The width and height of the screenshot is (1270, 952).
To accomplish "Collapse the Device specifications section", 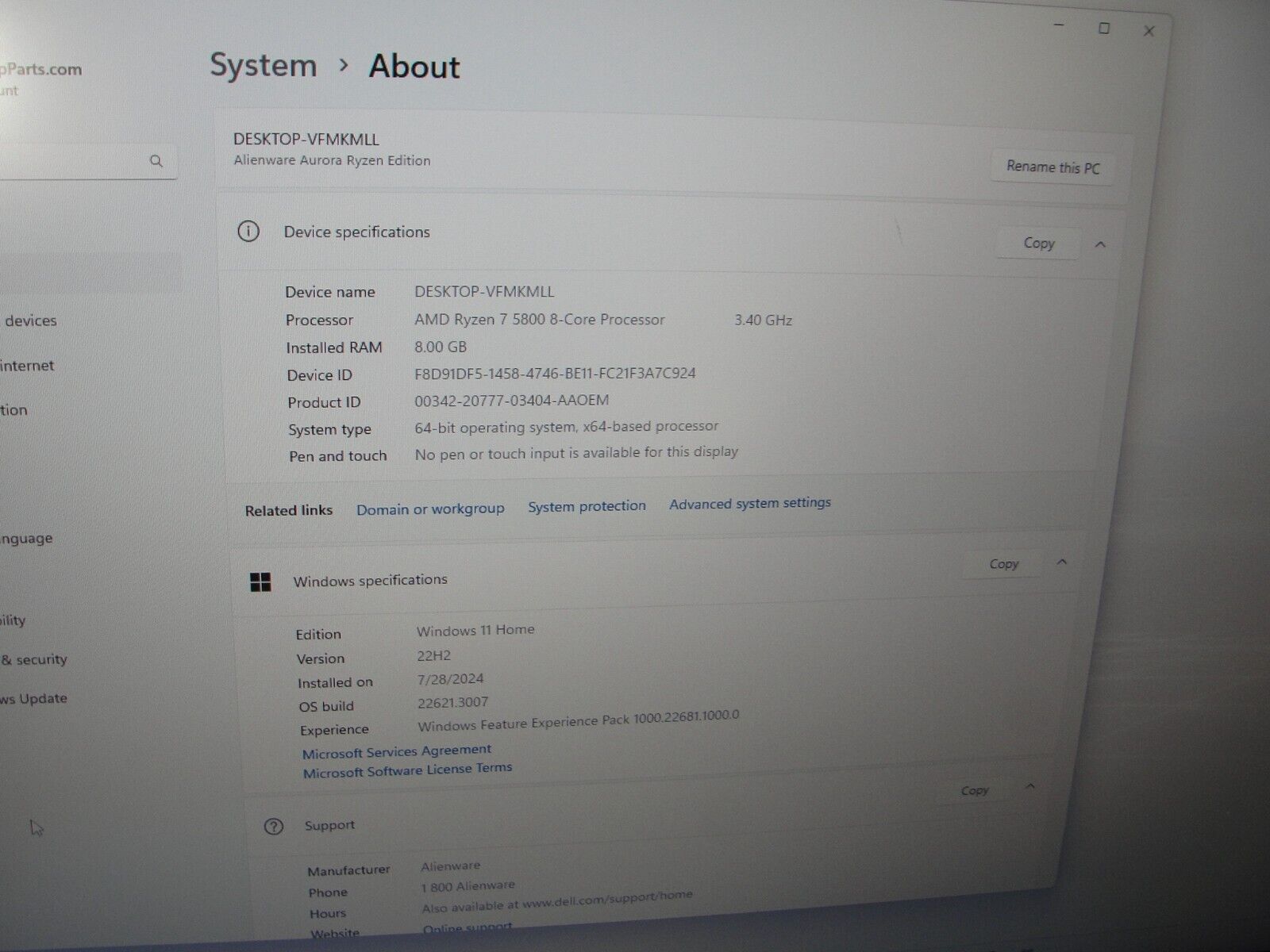I will click(x=1100, y=244).
